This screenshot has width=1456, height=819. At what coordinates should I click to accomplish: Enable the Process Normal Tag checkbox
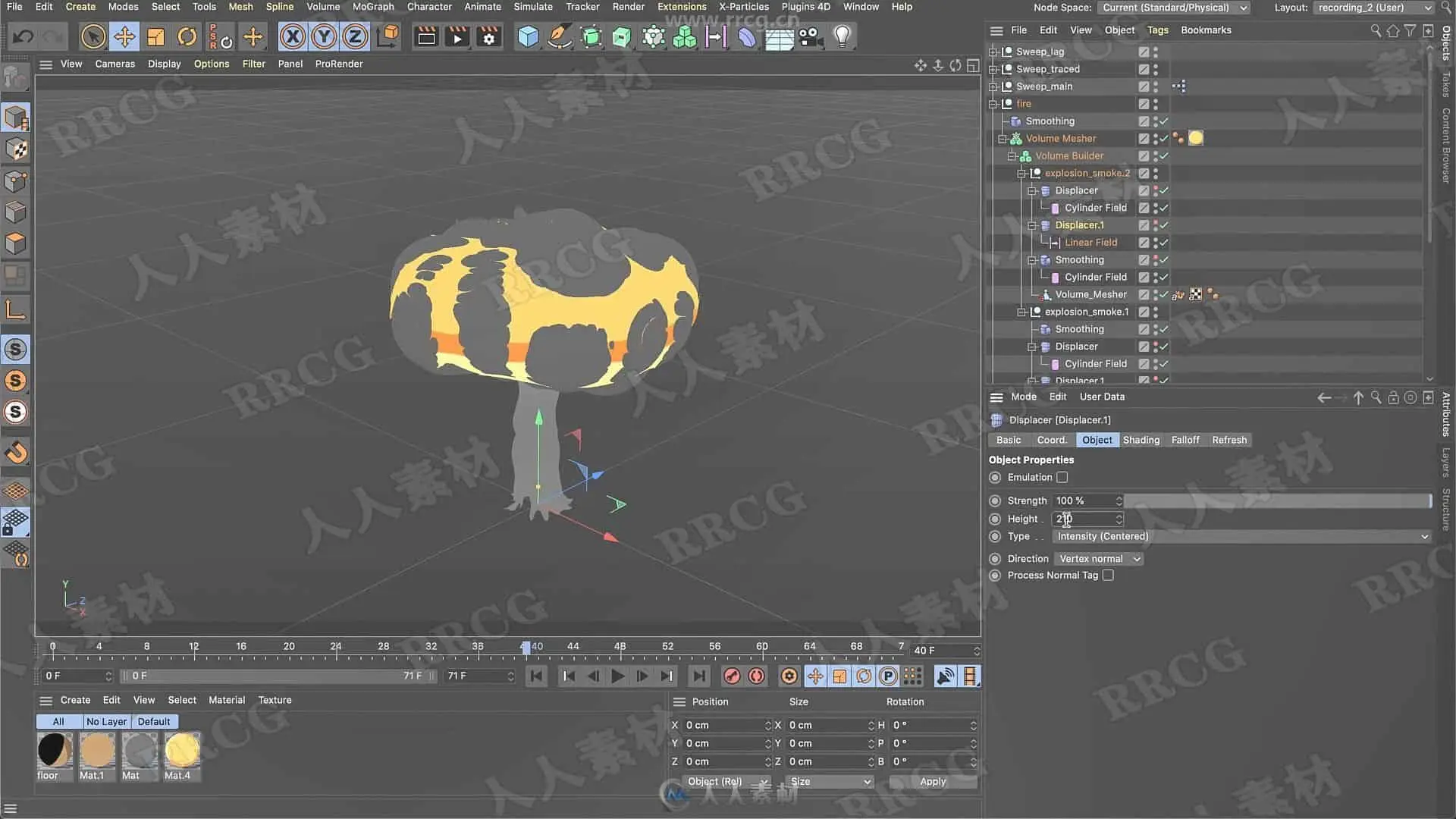tap(1108, 576)
